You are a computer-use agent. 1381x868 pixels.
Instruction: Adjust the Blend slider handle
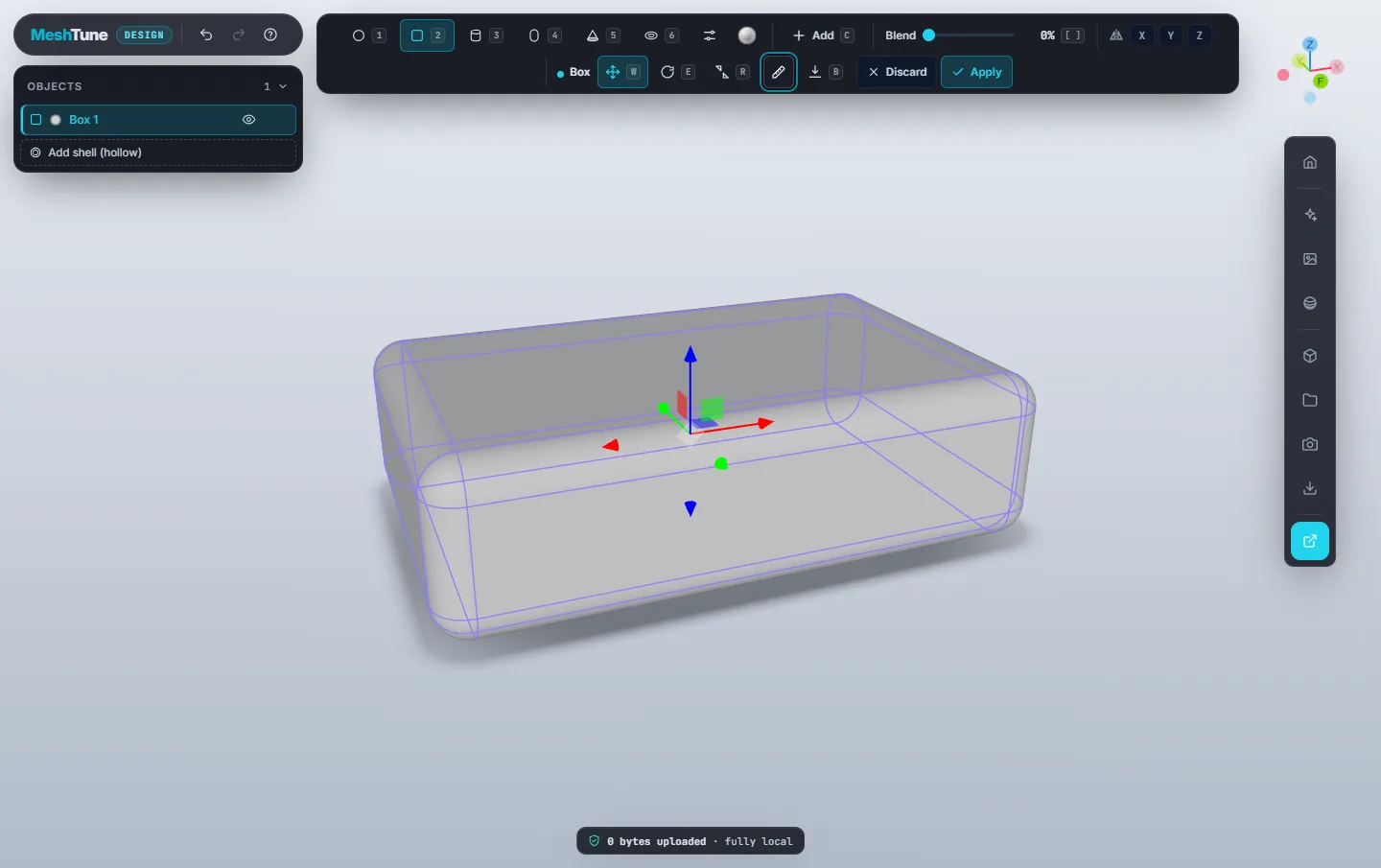point(928,35)
